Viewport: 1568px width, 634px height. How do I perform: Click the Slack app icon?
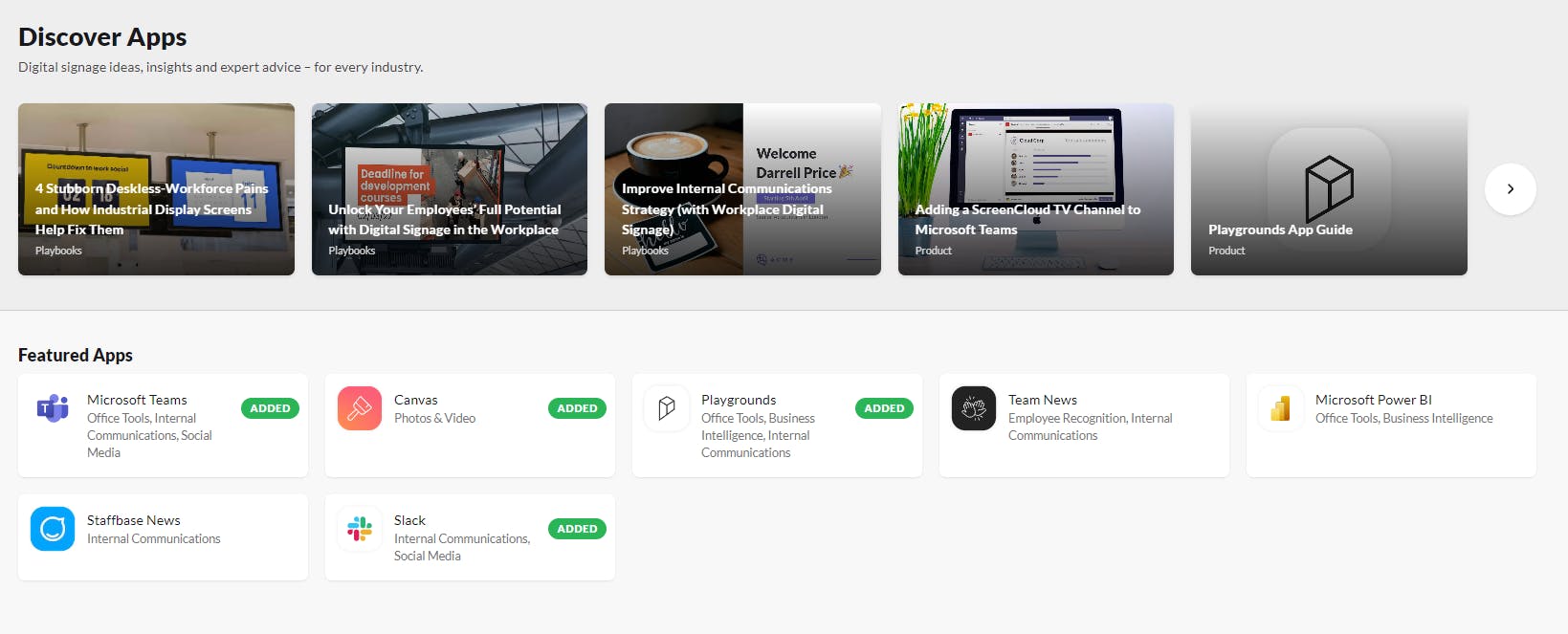coord(360,529)
